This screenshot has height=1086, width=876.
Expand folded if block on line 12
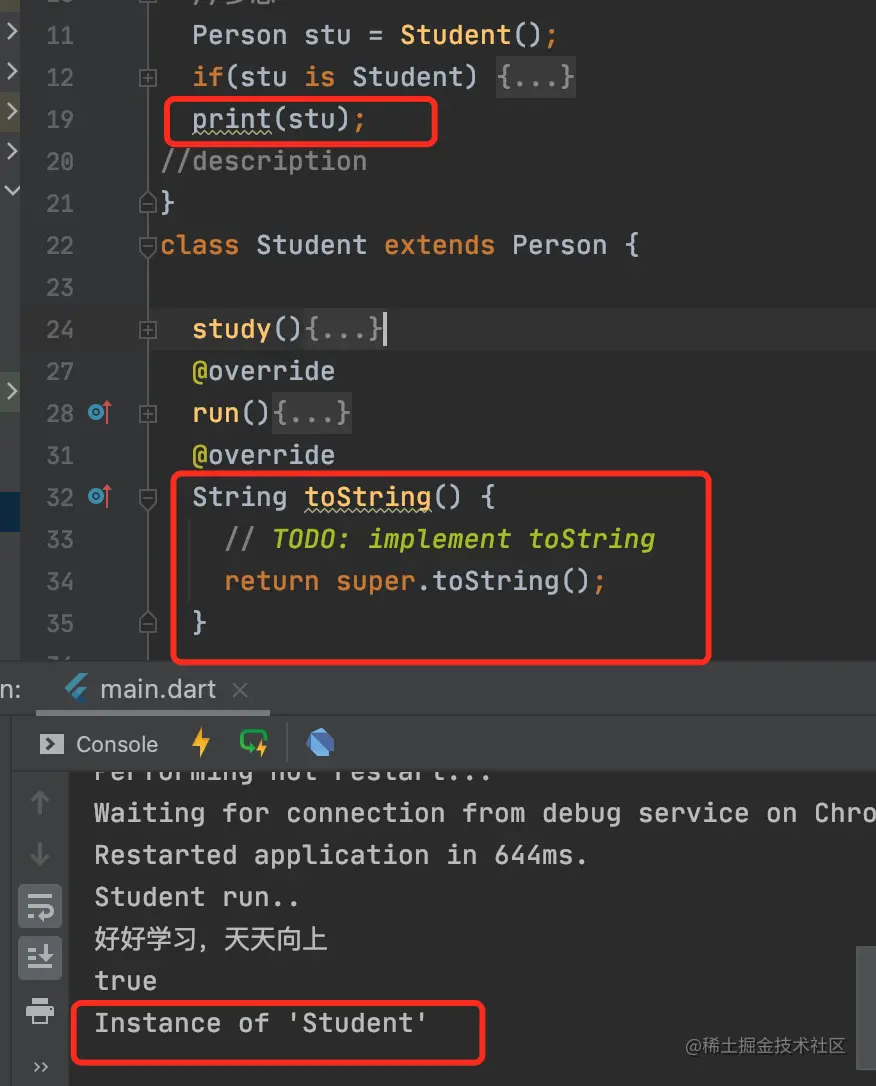pyautogui.click(x=148, y=78)
